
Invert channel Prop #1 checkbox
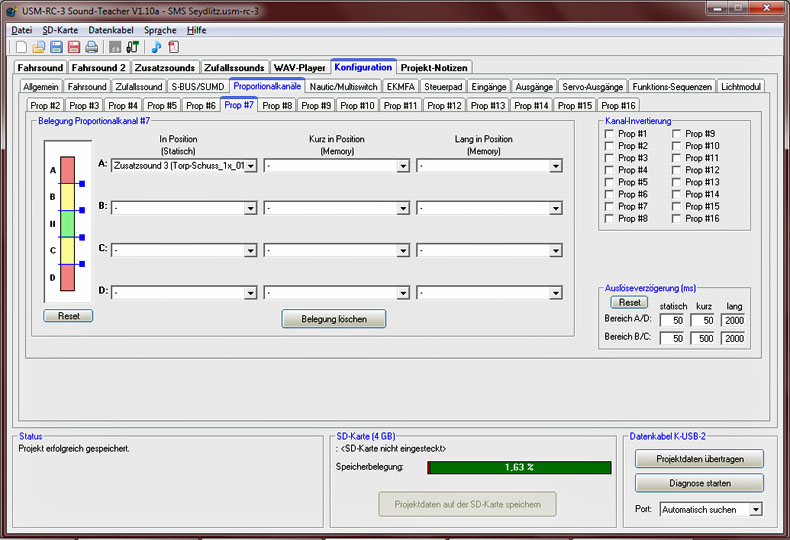tap(609, 133)
